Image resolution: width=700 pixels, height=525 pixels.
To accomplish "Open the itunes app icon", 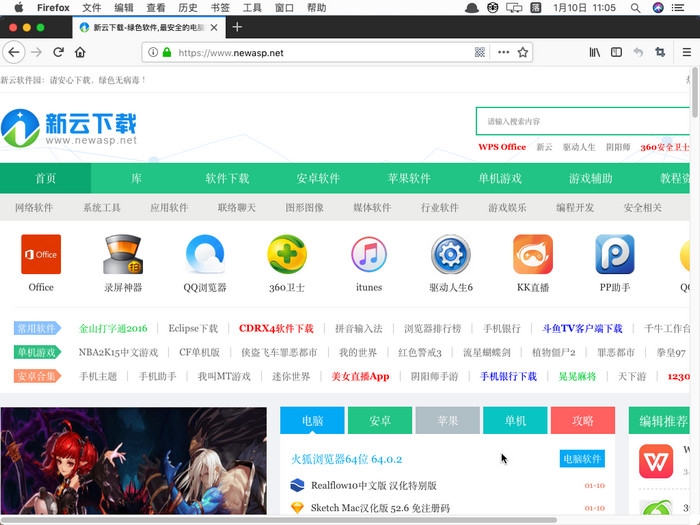I will (369, 254).
